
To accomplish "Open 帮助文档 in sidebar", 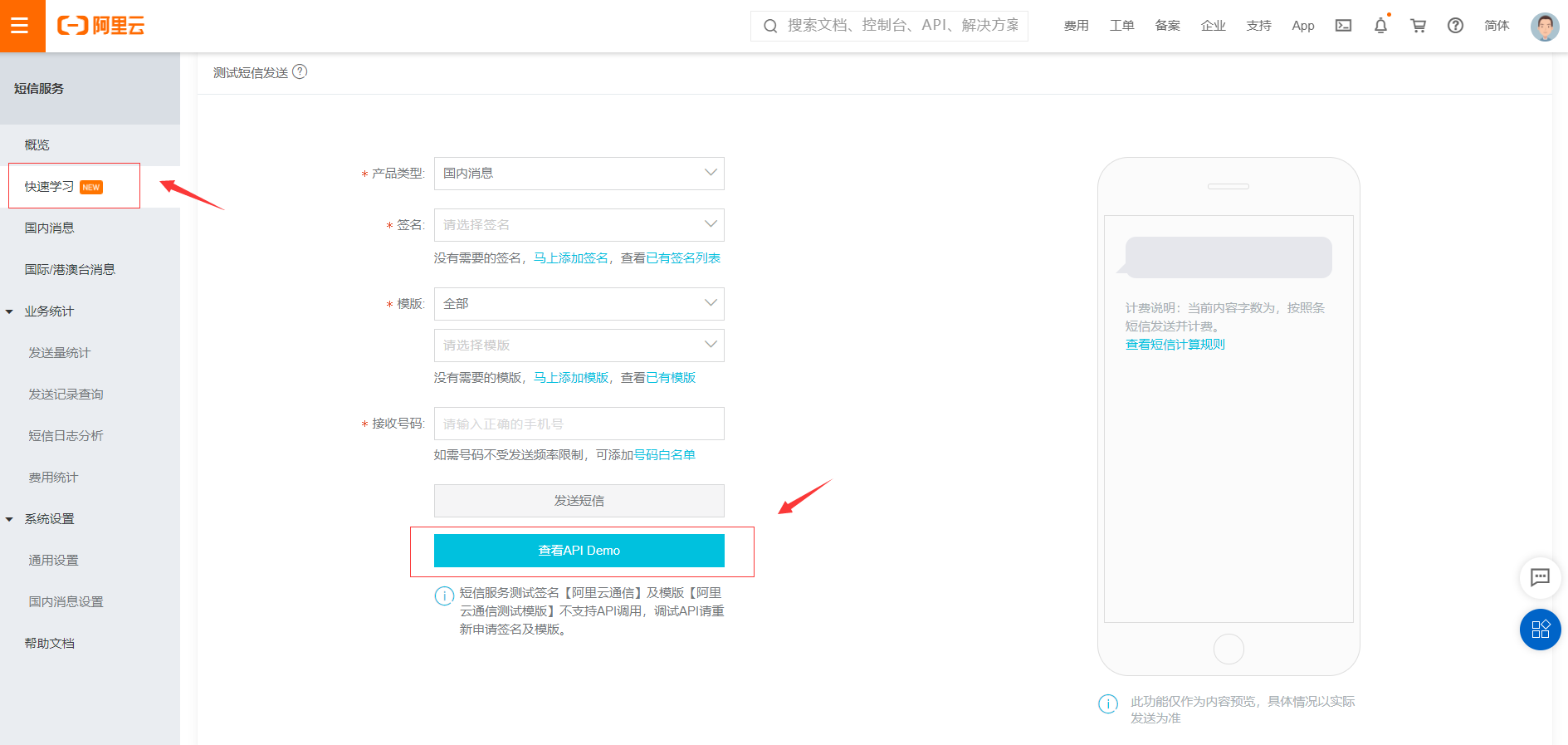I will tap(50, 644).
